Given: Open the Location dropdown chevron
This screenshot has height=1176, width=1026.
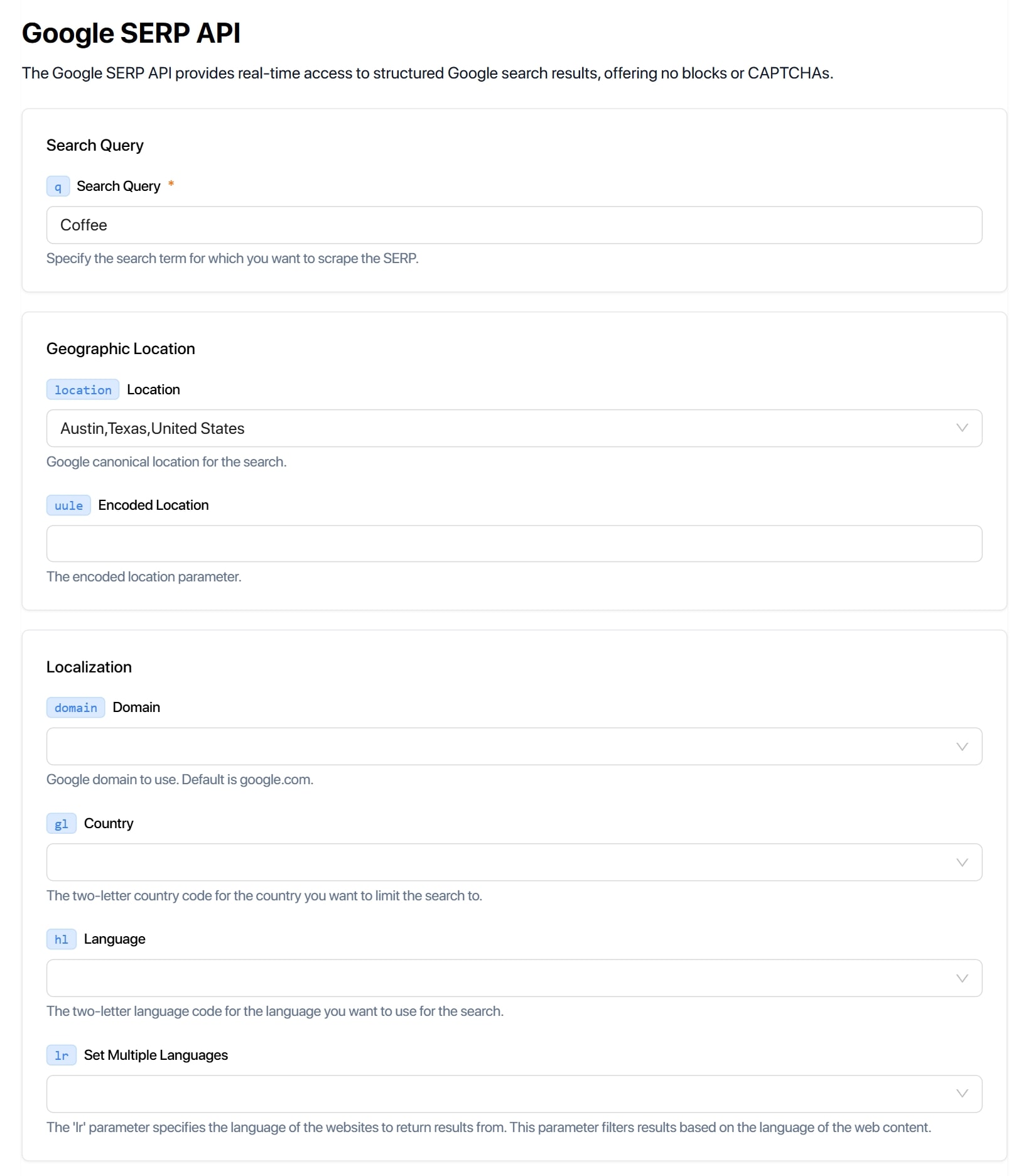Looking at the screenshot, I should click(961, 428).
